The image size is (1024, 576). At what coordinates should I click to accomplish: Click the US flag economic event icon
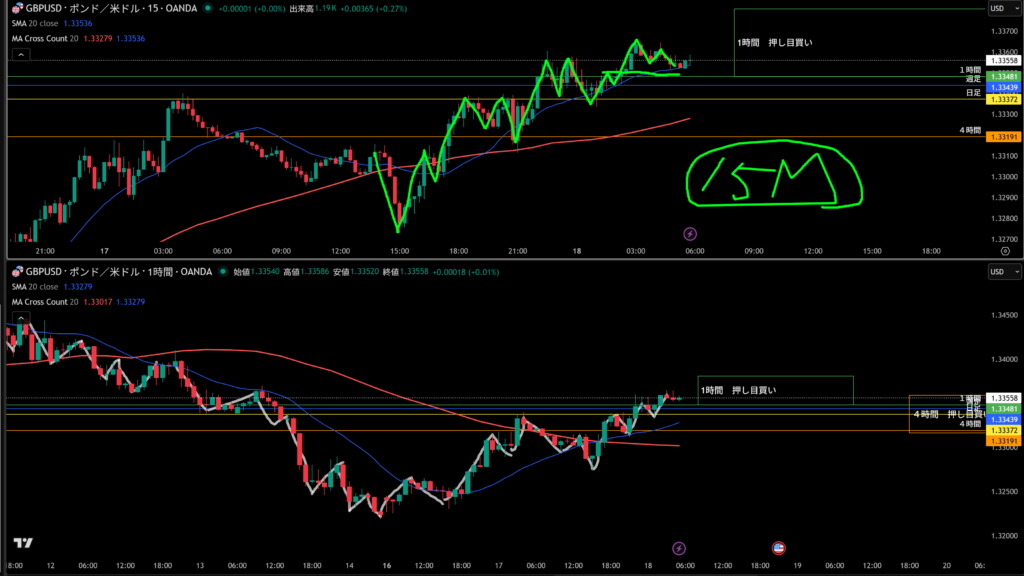779,547
